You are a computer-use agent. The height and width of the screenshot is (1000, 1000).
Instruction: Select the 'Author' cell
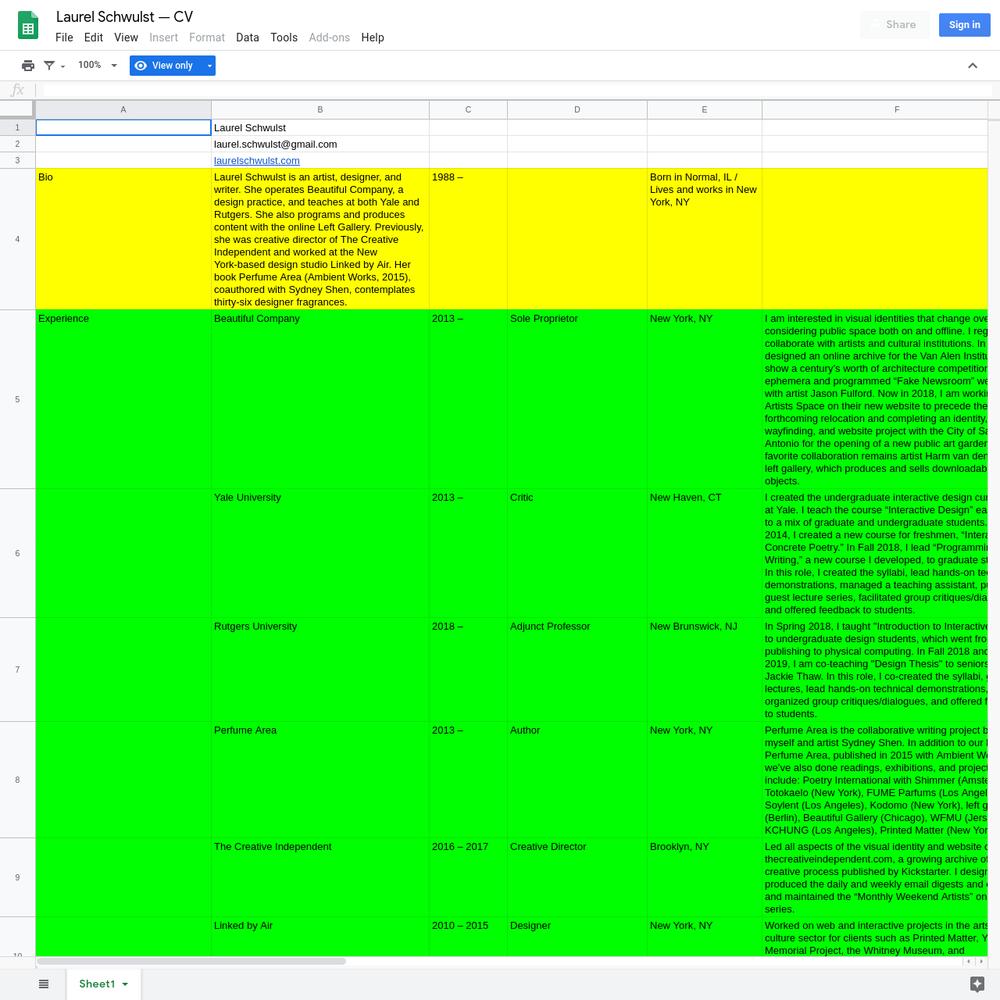tap(577, 780)
